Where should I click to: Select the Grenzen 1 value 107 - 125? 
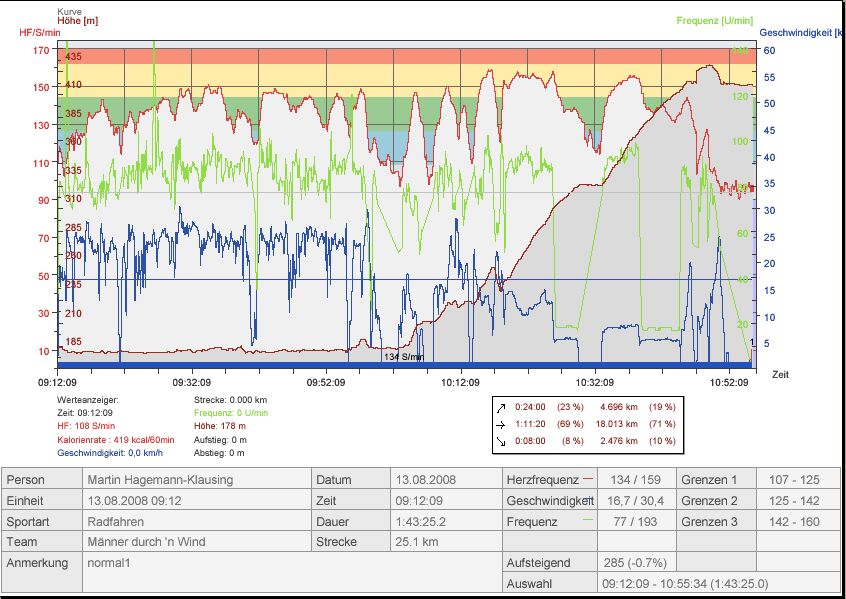794,480
